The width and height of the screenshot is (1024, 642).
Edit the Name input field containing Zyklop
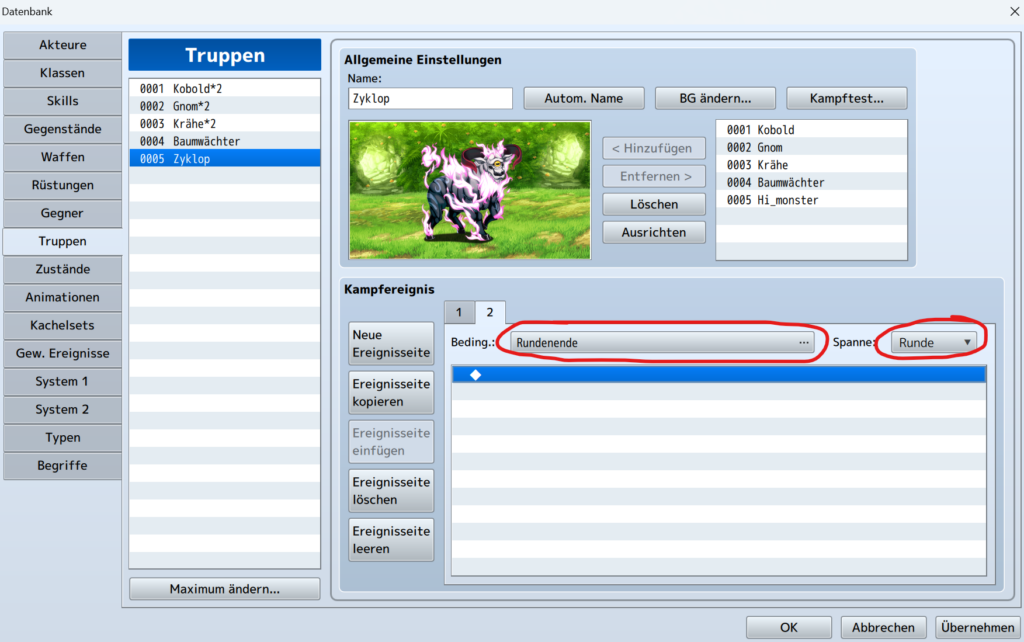429,98
